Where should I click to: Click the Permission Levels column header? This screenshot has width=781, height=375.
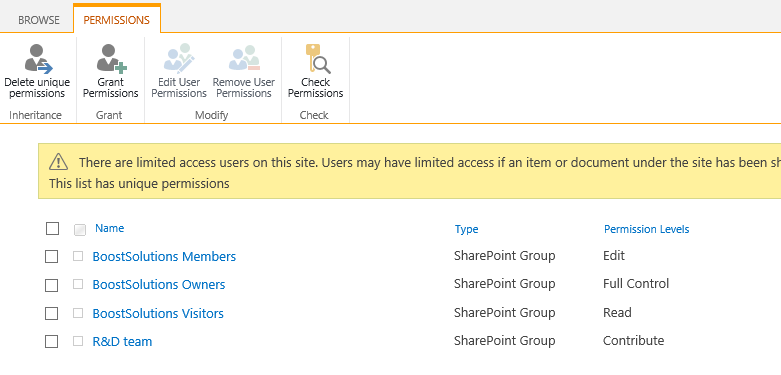(x=647, y=229)
